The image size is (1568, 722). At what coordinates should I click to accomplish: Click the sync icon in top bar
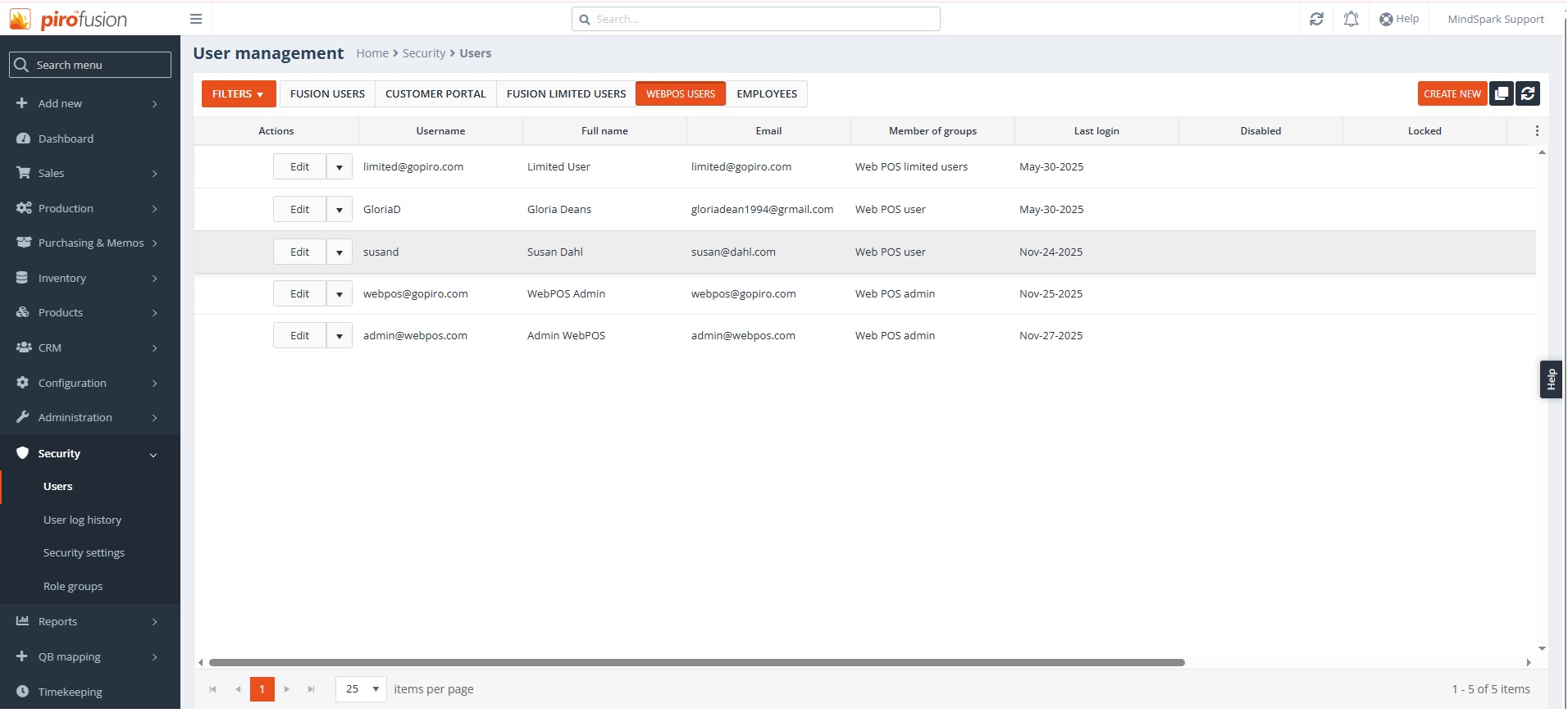(1316, 19)
